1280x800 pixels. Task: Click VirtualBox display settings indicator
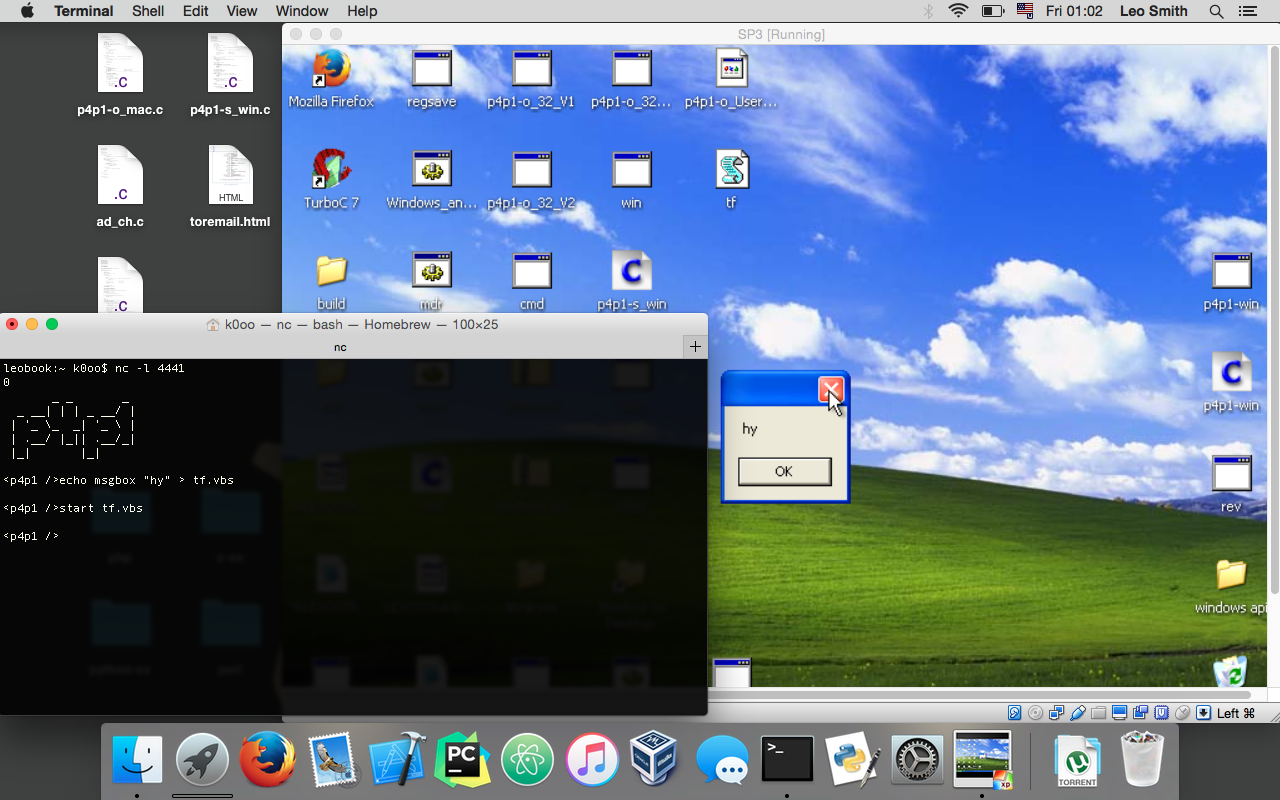(x=1119, y=713)
